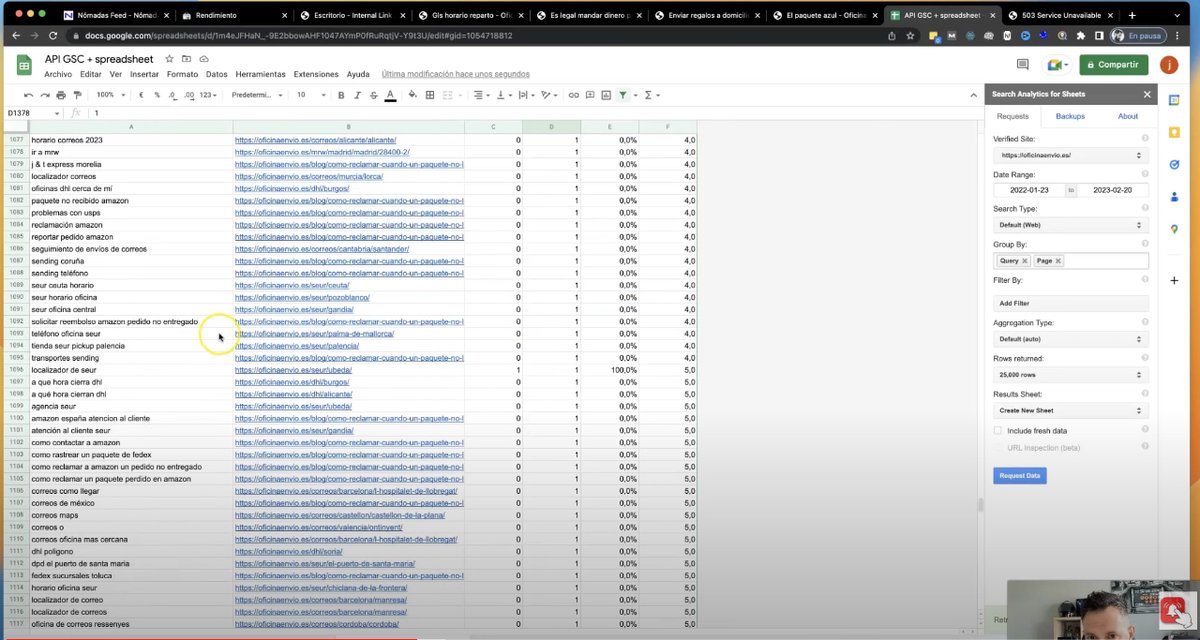Star the API GSC + spreadsheet document
The width and height of the screenshot is (1200, 640).
pos(169,59)
